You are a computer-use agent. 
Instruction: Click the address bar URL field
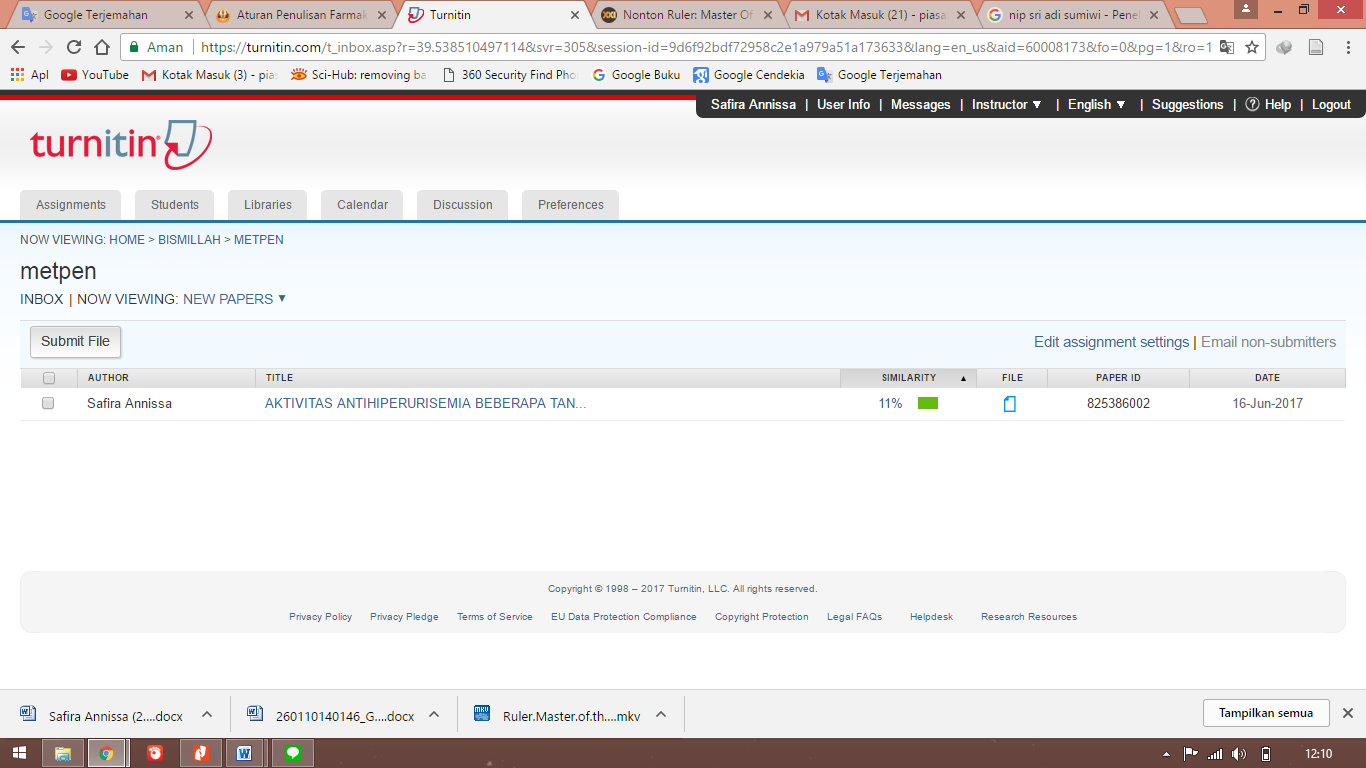point(705,47)
